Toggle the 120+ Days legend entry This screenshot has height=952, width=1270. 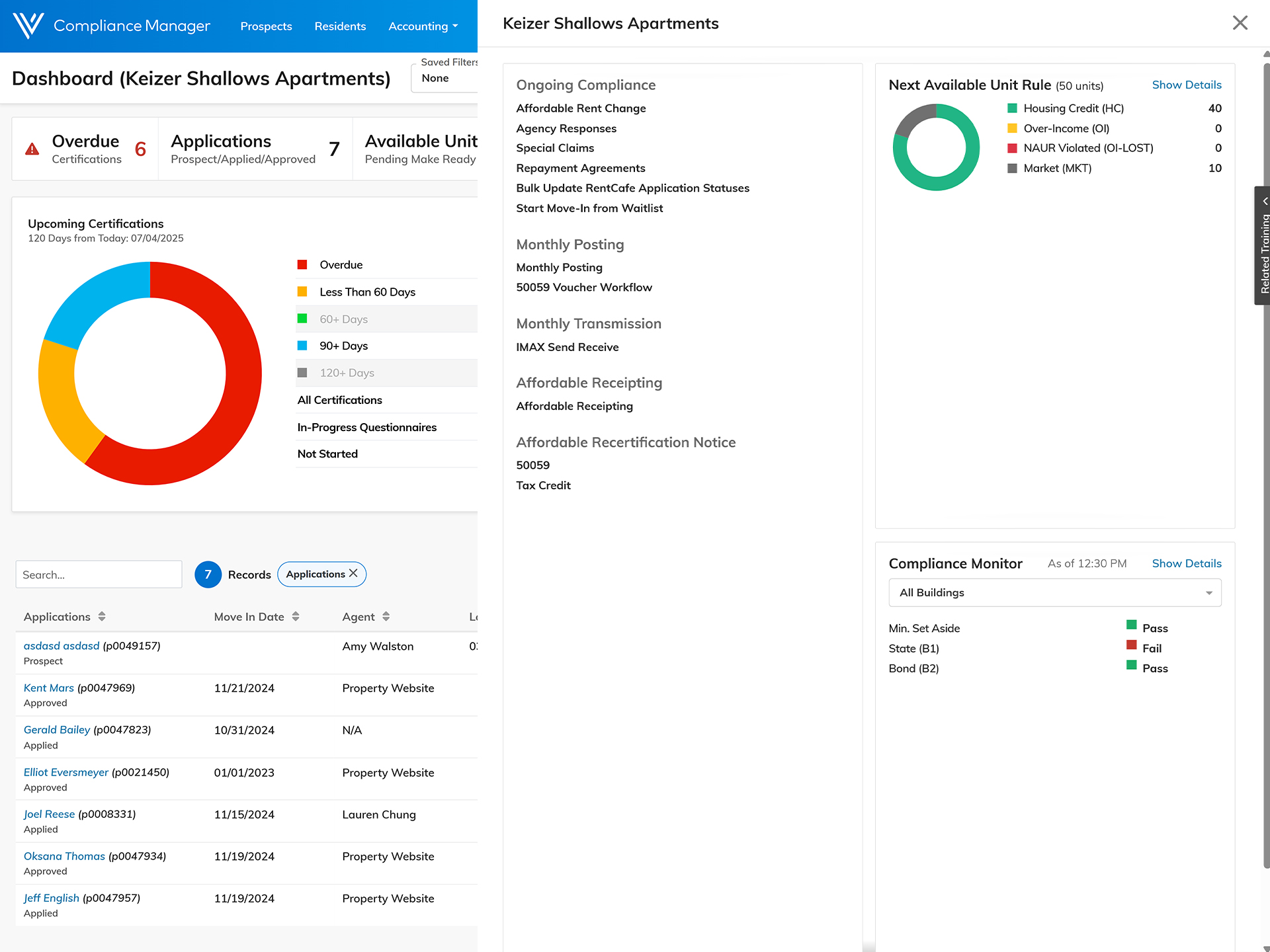pos(347,373)
